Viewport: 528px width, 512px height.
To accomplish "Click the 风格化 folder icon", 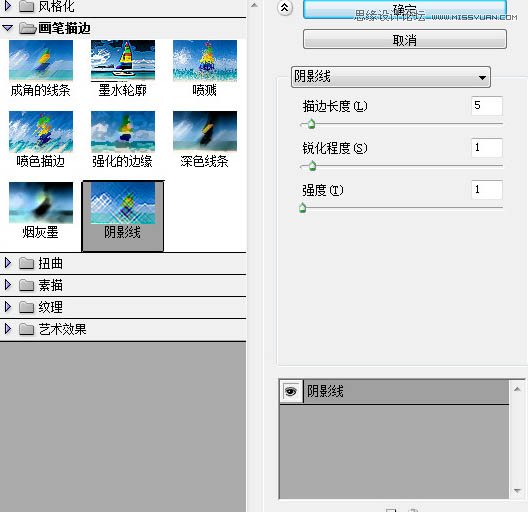I will point(26,6).
